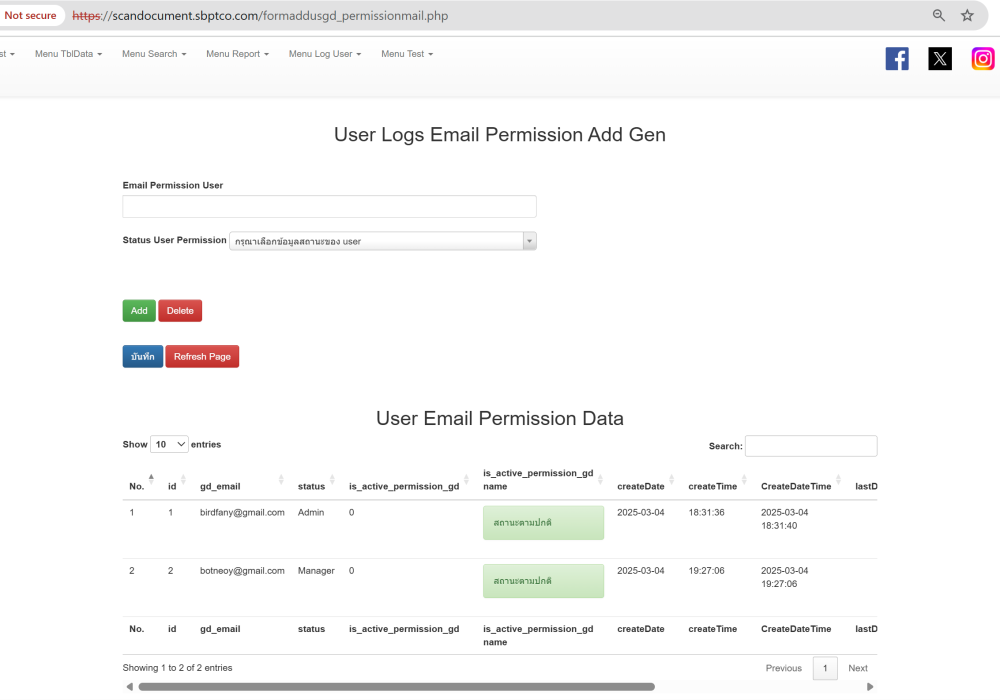Expand the Menu Report dropdown

click(237, 54)
